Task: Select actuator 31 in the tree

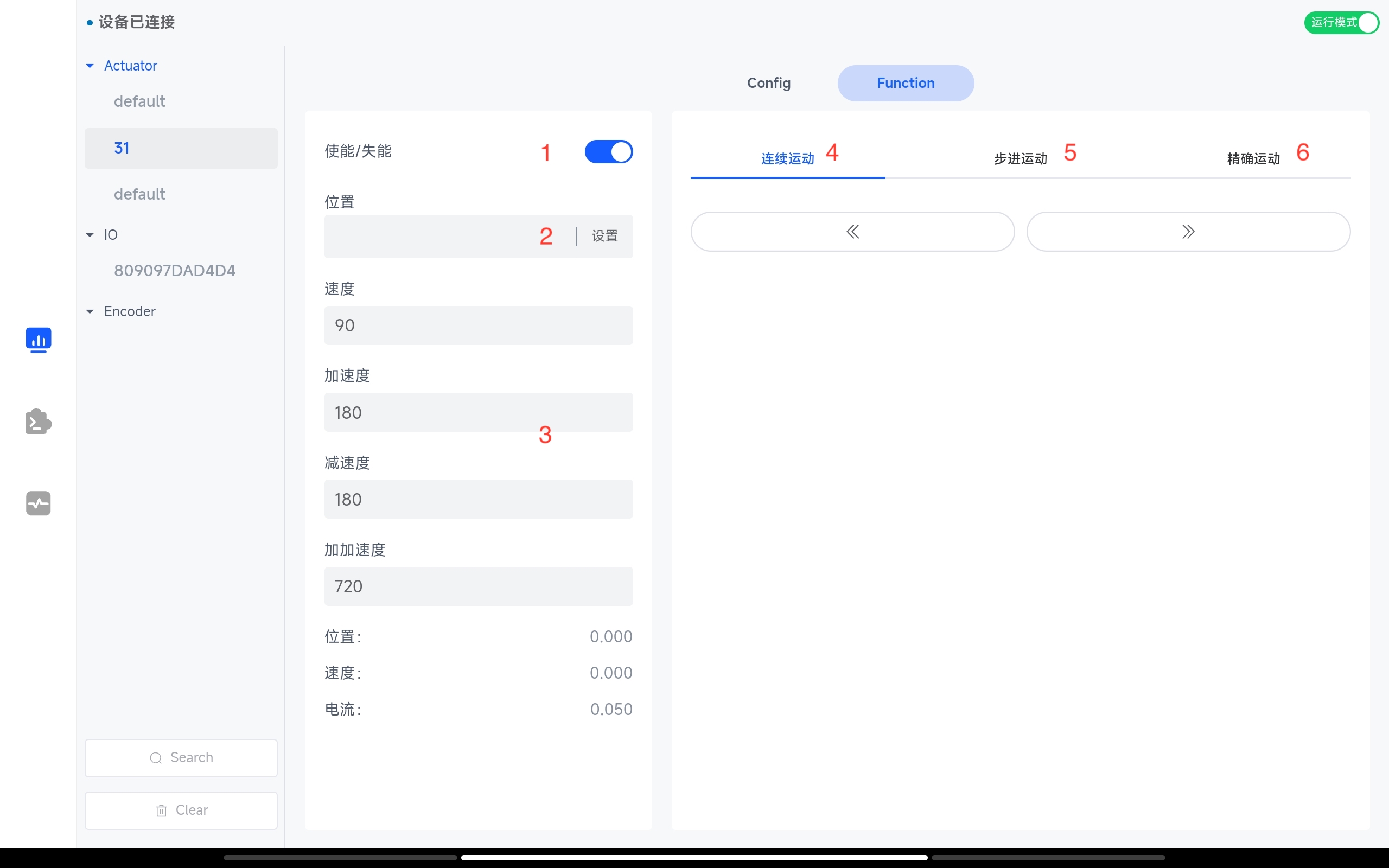Action: [x=181, y=148]
